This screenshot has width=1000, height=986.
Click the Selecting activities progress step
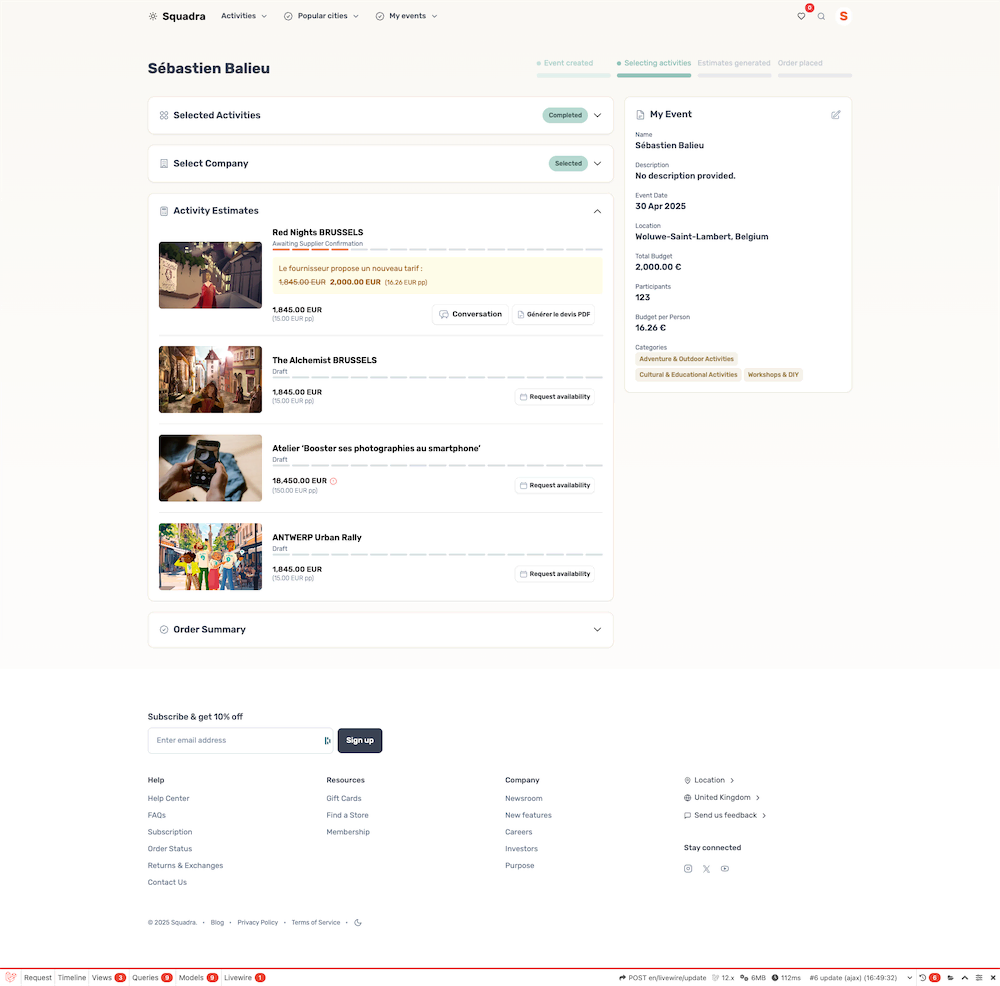pos(654,61)
